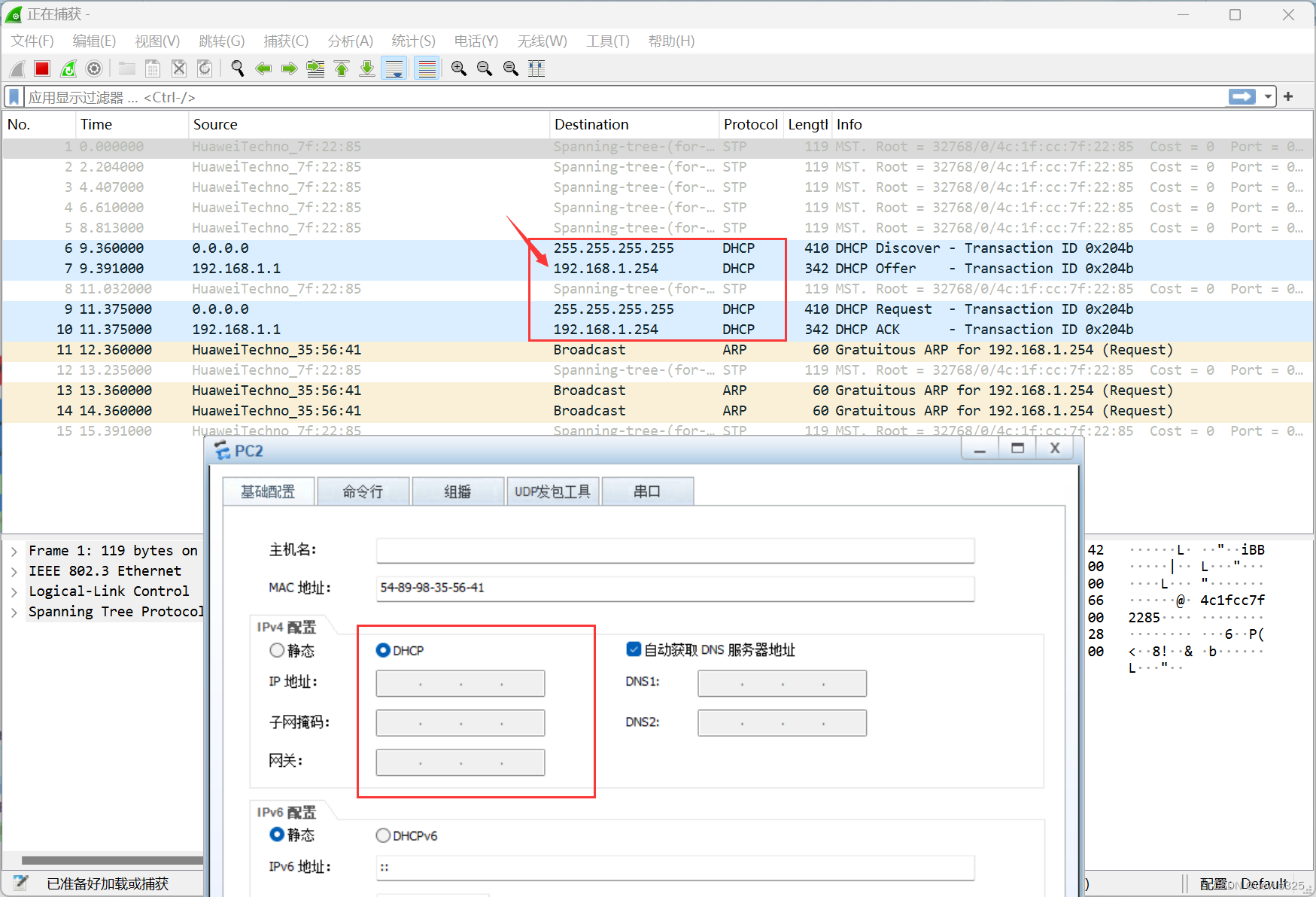Screen dimensions: 1316x897
Task: Zoom out the main window text
Action: [485, 68]
